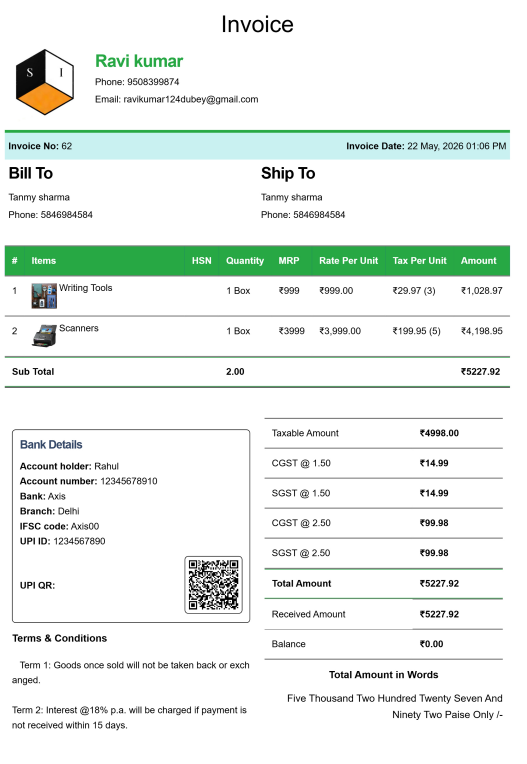The height and width of the screenshot is (764, 527).
Task: Click the Account number 12345678910 line
Action: pyautogui.click(x=89, y=481)
